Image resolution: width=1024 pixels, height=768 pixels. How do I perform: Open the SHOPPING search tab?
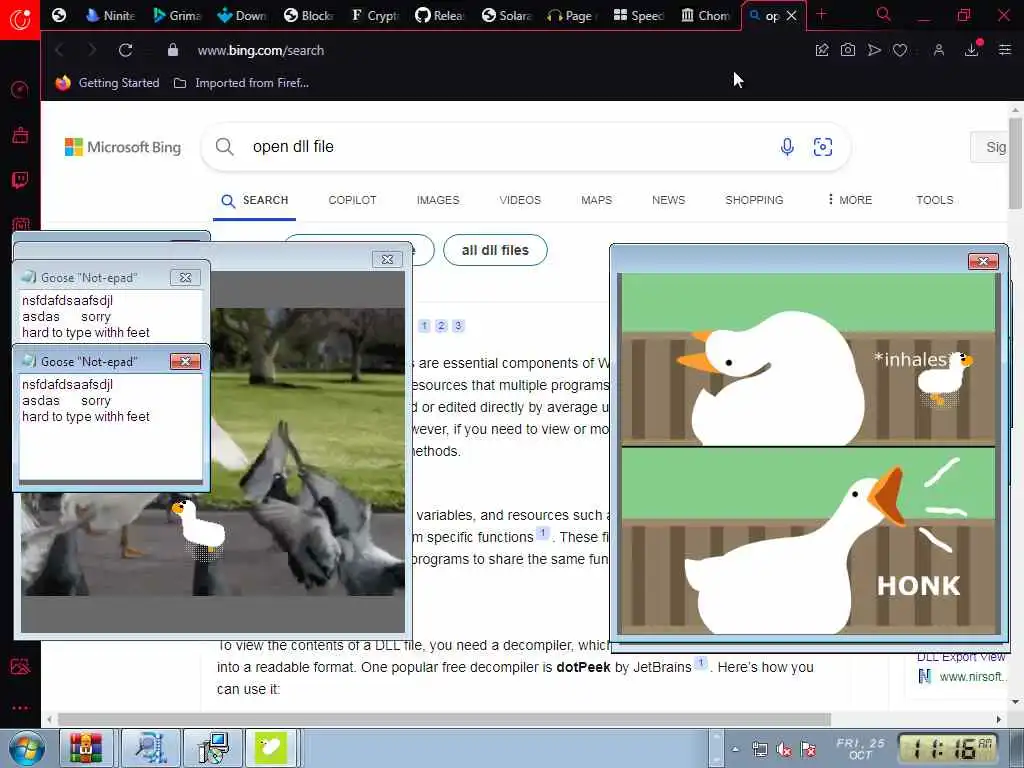coord(754,200)
